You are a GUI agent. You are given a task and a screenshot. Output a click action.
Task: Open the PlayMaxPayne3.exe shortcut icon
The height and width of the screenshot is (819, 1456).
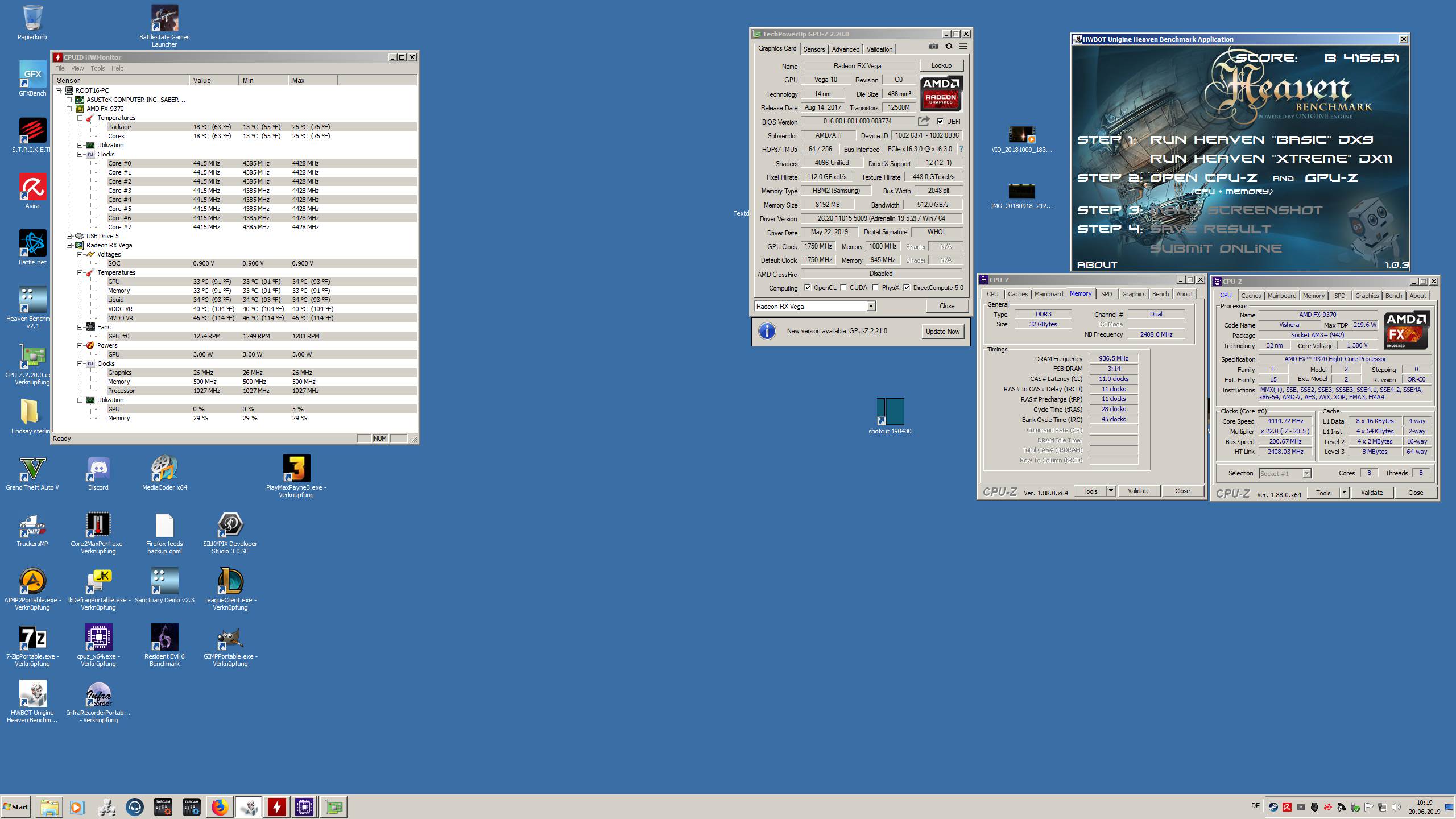pyautogui.click(x=296, y=469)
